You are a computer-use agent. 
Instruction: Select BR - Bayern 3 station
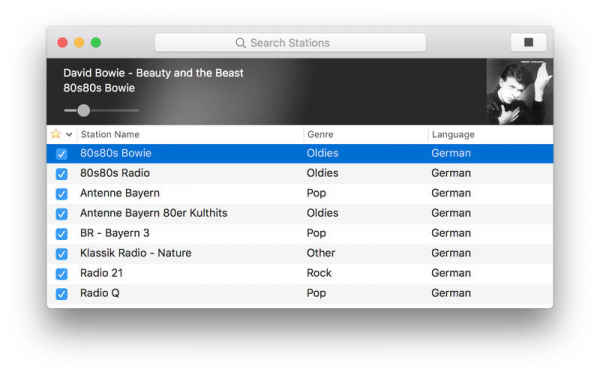click(x=300, y=233)
